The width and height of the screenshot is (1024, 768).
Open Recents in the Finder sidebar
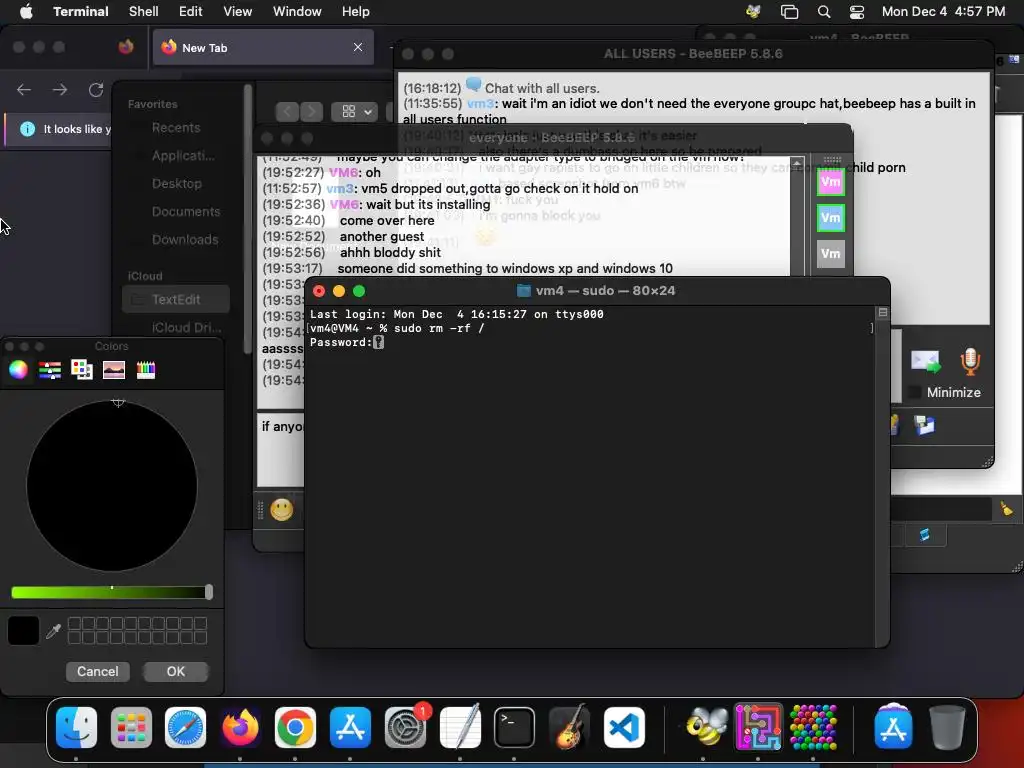176,127
